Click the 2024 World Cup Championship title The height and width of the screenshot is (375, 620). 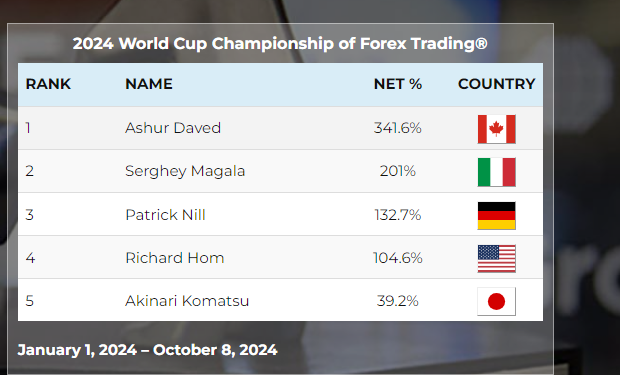pos(280,44)
